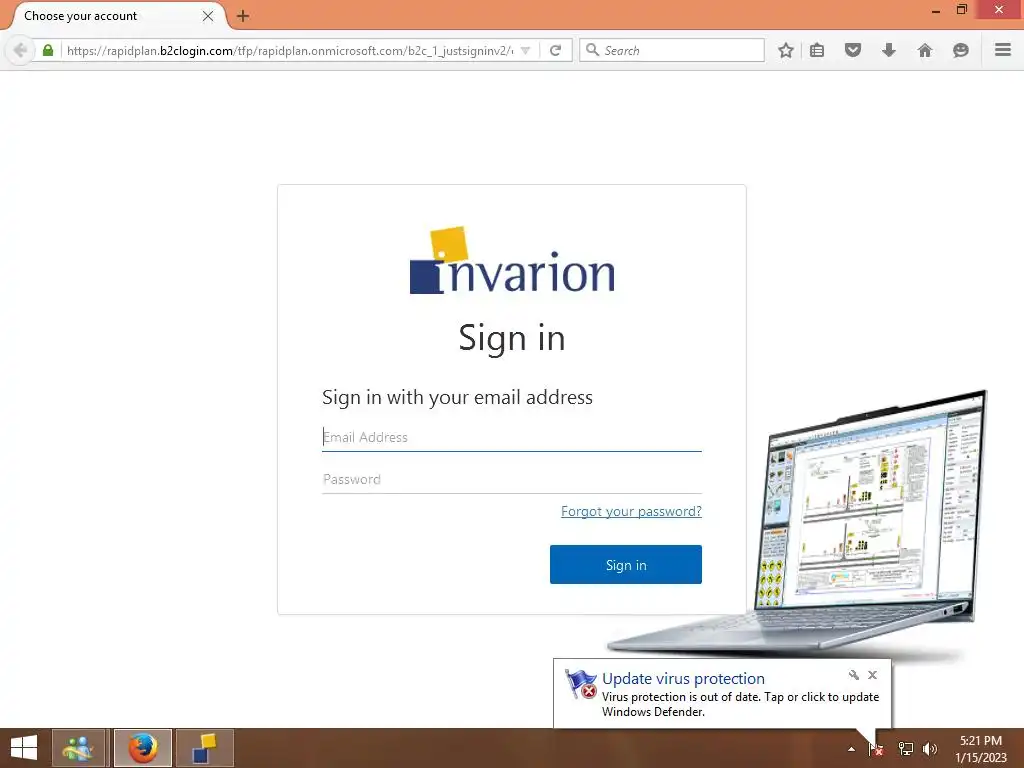Open a new tab with plus button
Image resolution: width=1024 pixels, height=768 pixels.
[x=243, y=16]
